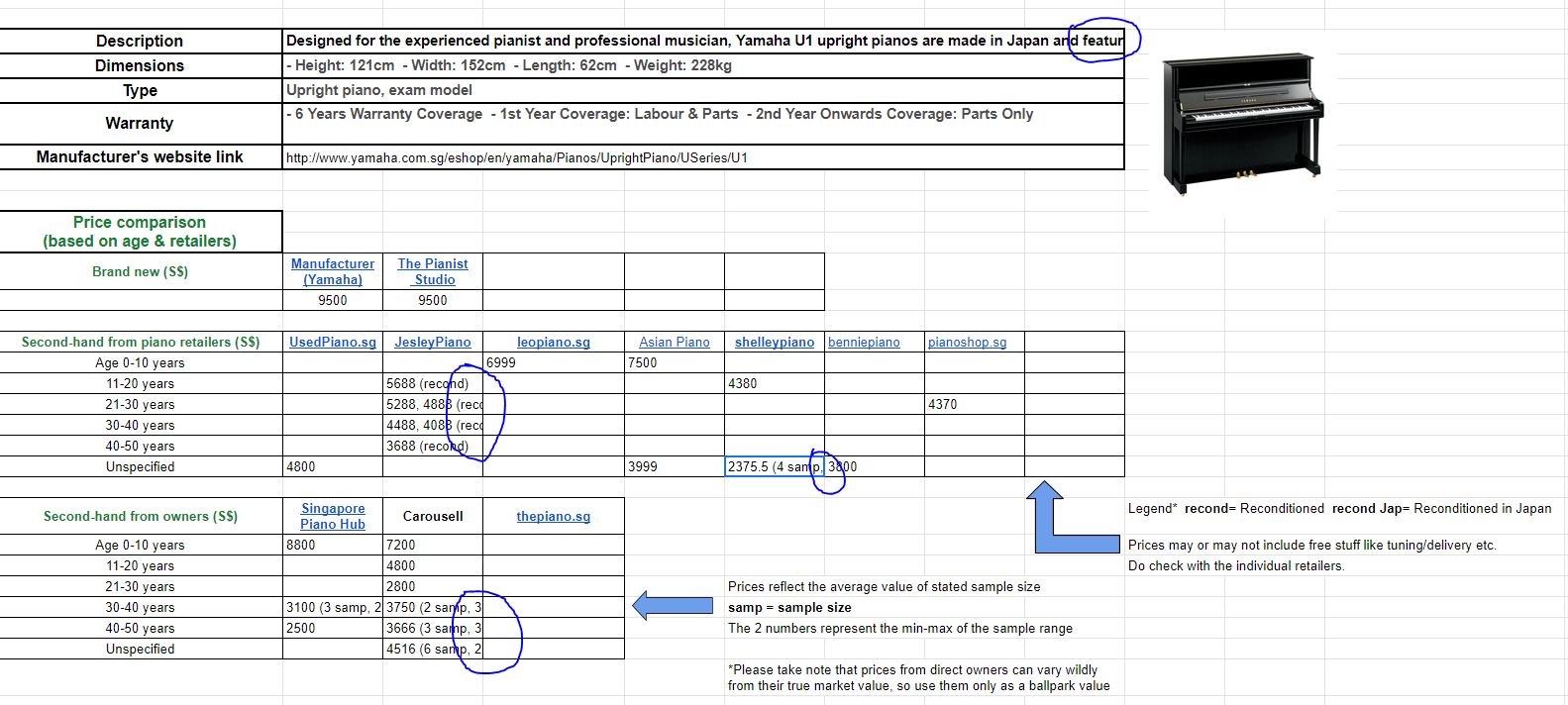Click the 8800 price cell
Viewport: 1568px width, 705px height.
333,545
